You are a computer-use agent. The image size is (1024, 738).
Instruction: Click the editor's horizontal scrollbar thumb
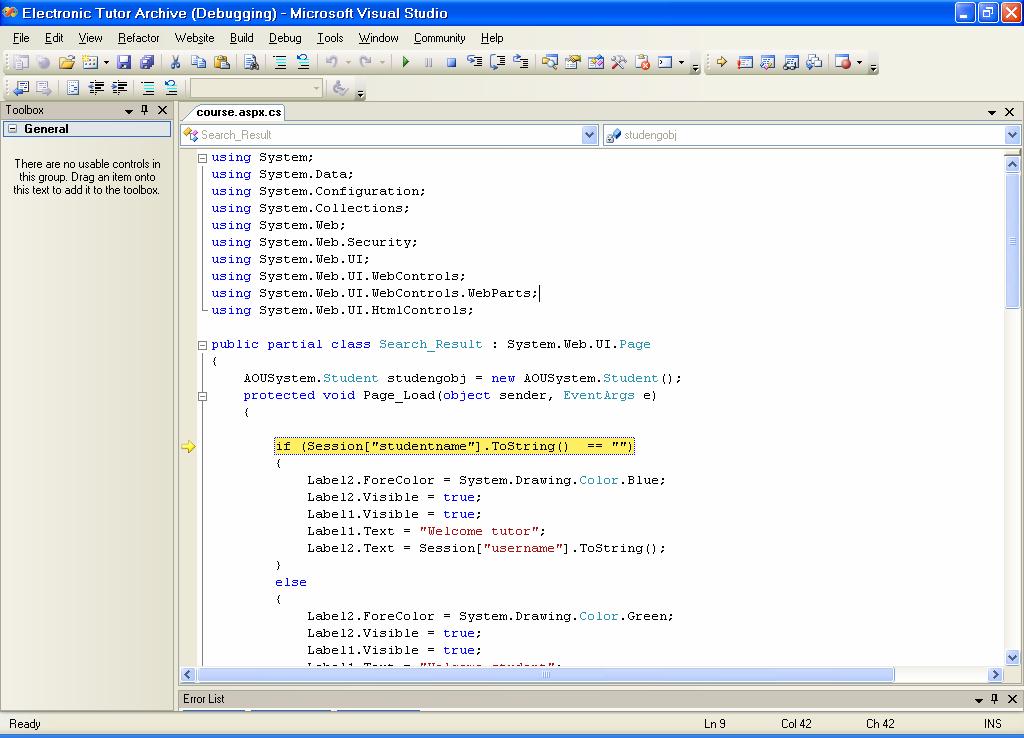point(545,675)
